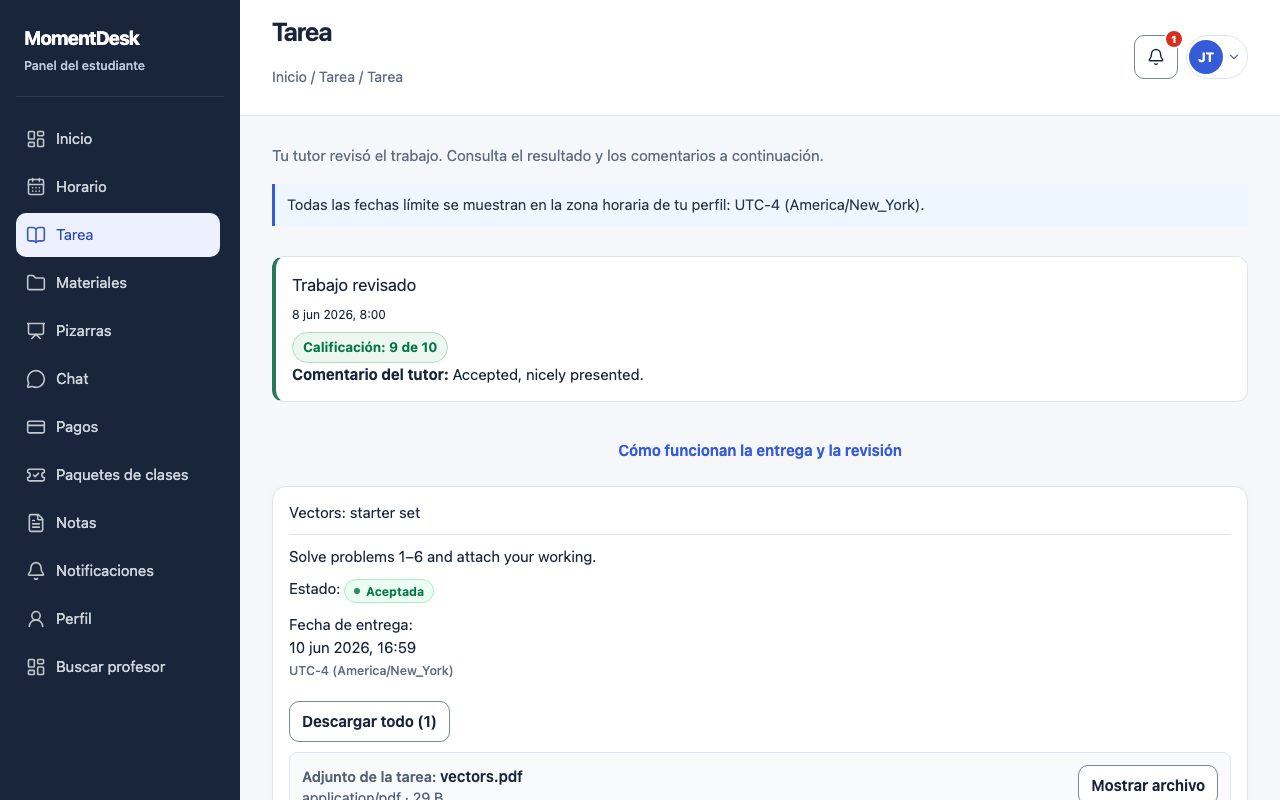
Task: Click the Aceptada status badge
Action: coord(389,591)
